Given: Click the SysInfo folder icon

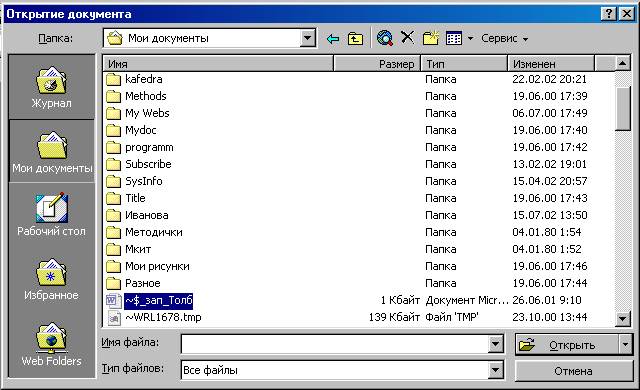Looking at the screenshot, I should (113, 181).
